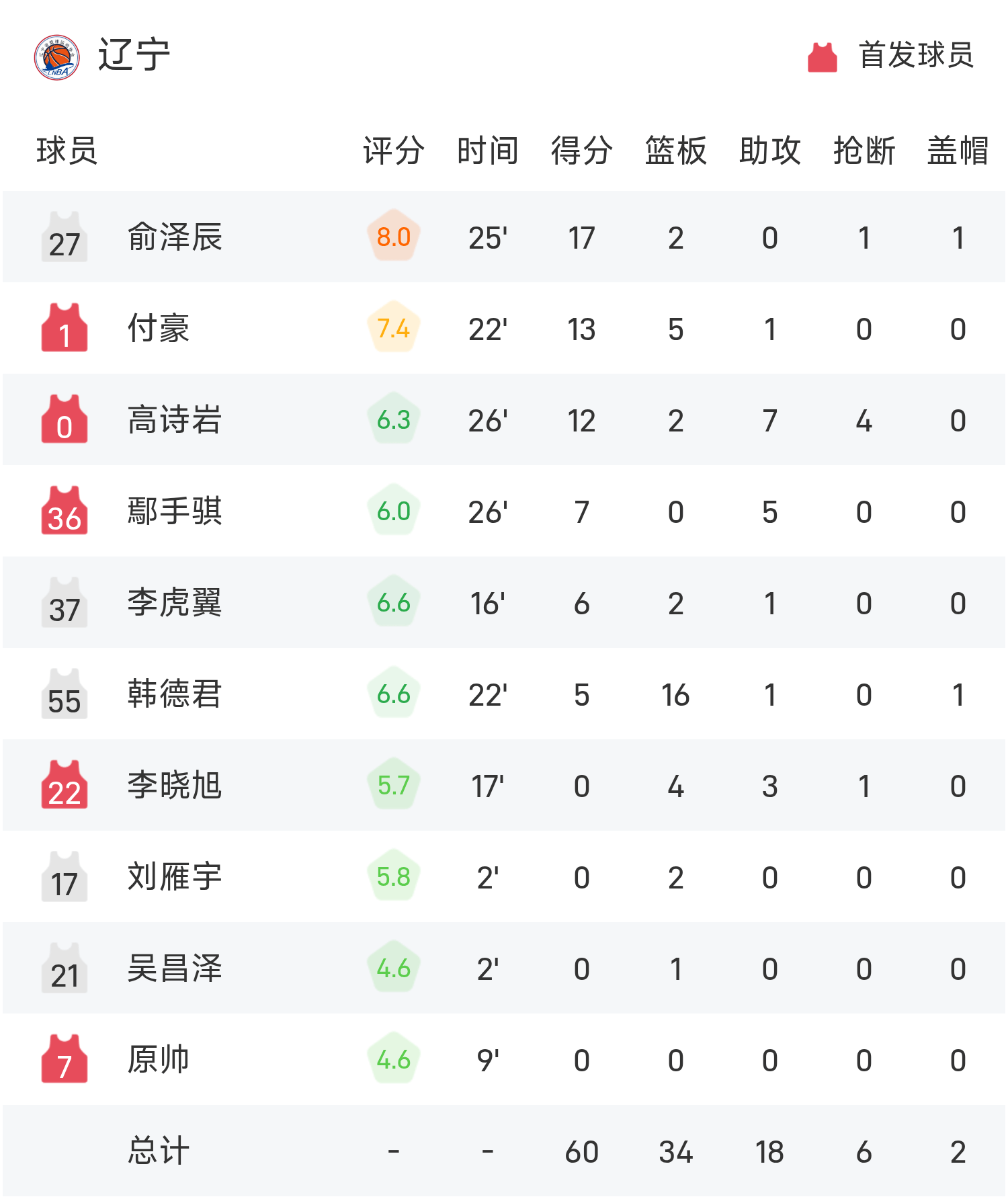The height and width of the screenshot is (1199, 1008).
Task: Sort by 篮板 column header
Action: tap(675, 151)
